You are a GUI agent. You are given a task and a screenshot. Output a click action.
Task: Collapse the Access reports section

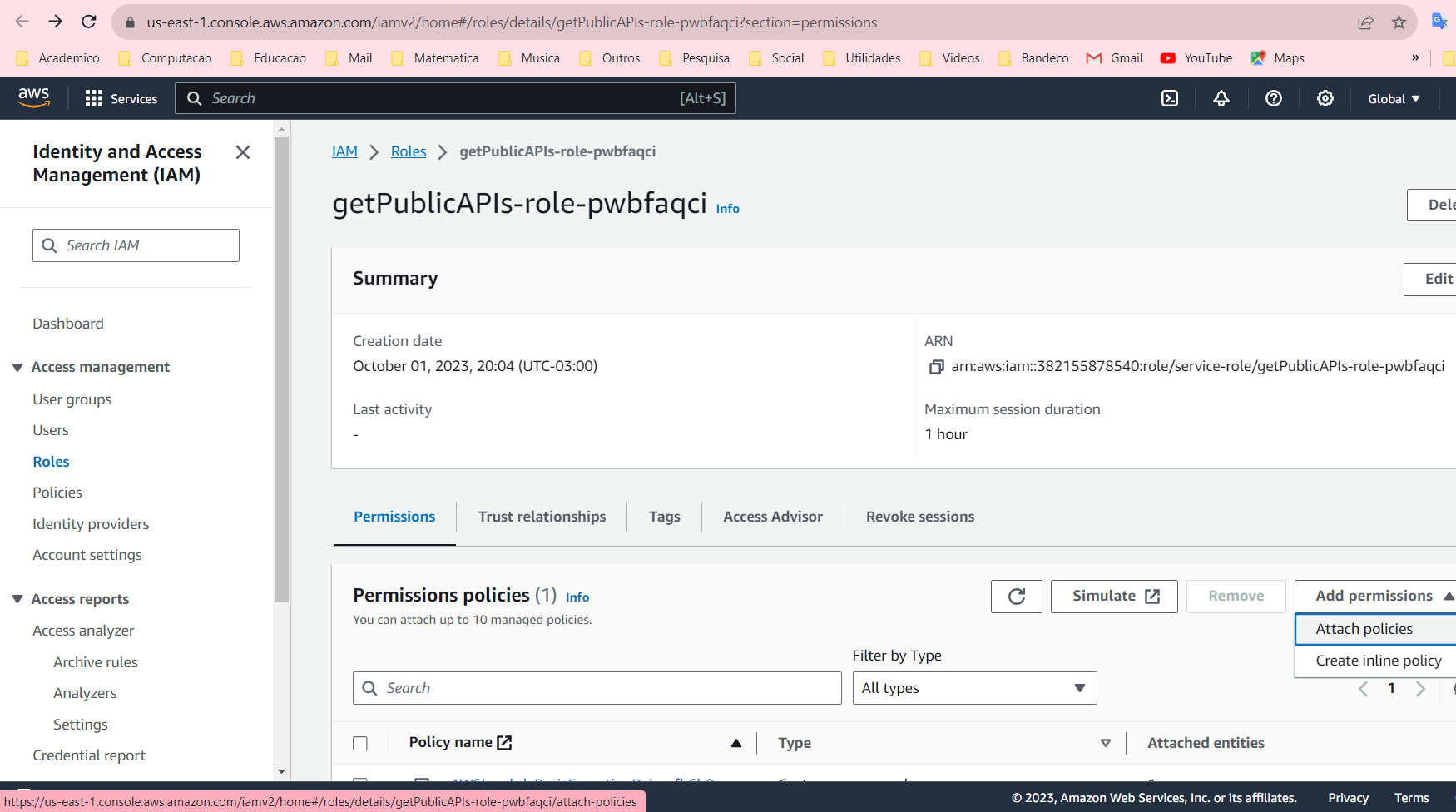point(17,599)
